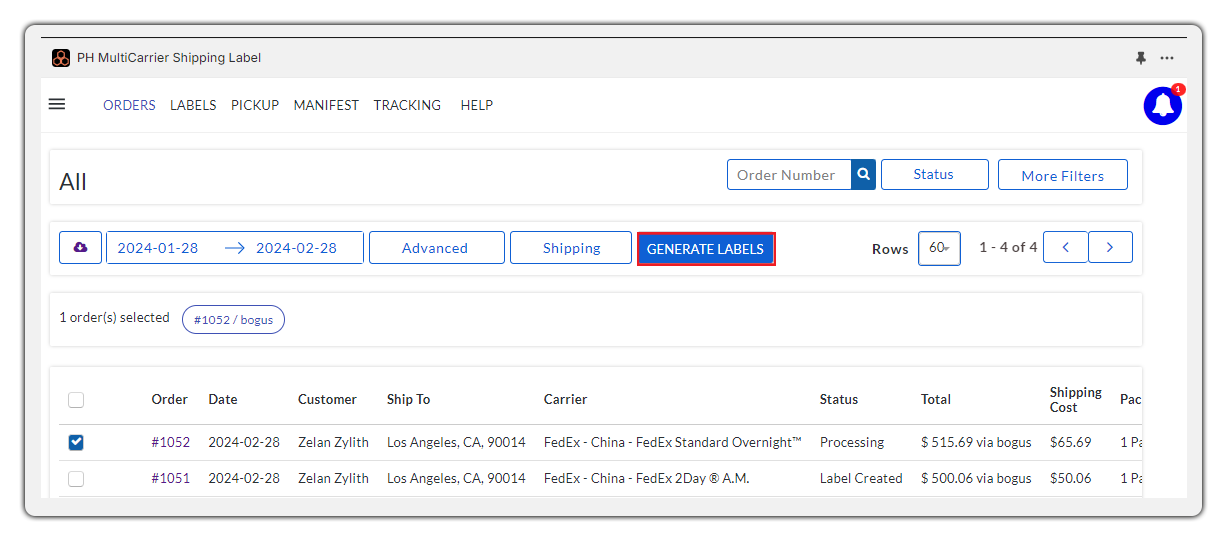
Task: Click the 1 order(s) selected text
Action: coord(114,318)
